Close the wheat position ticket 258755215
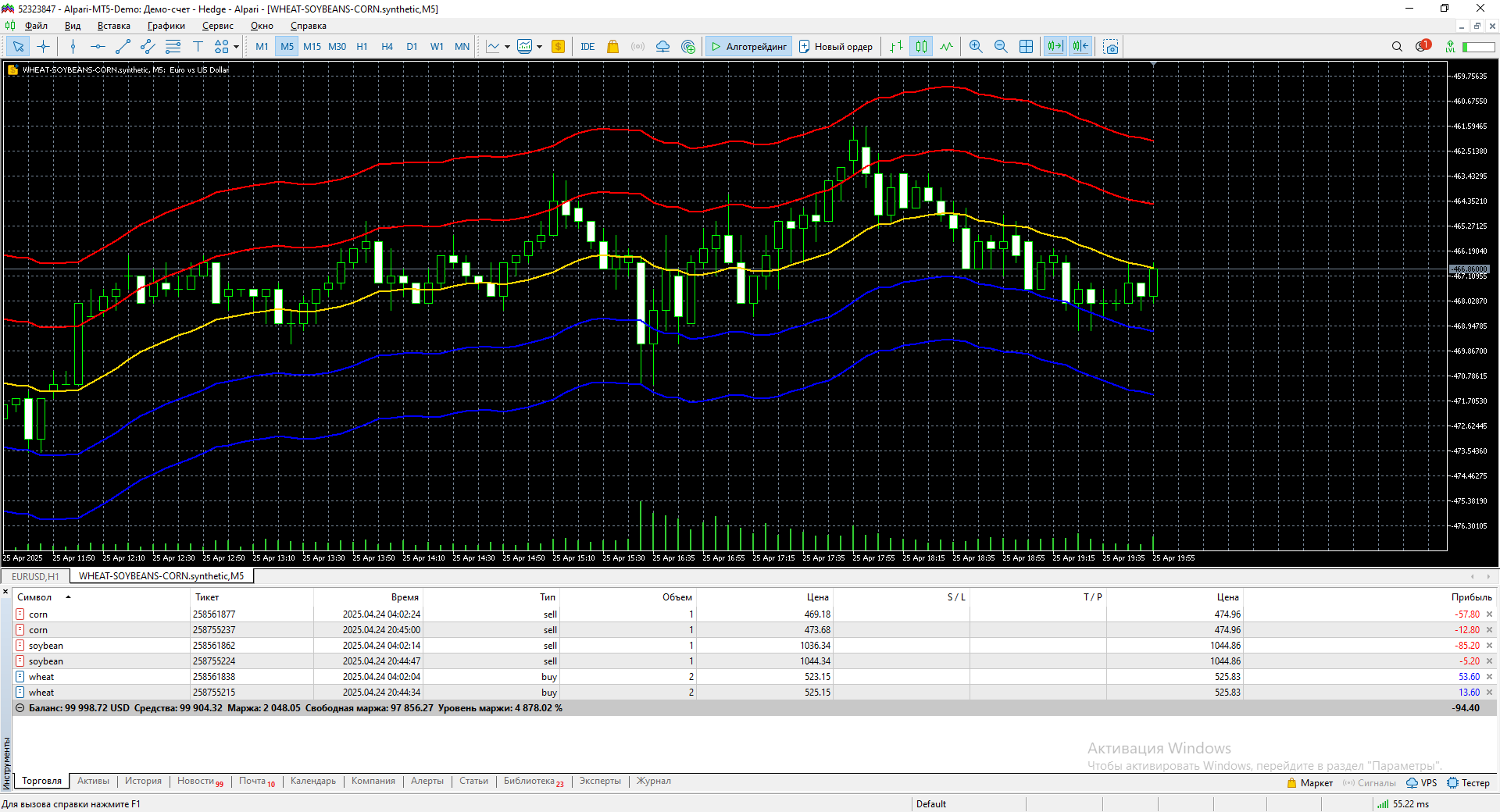This screenshot has height=812, width=1500. 1489,693
